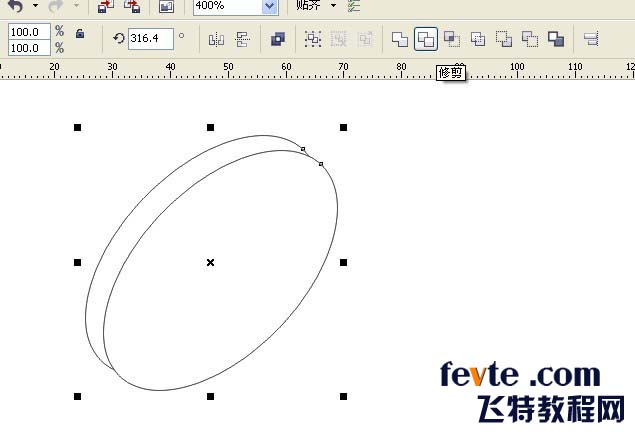The height and width of the screenshot is (432, 635).
Task: Open the undo history dropdown arrow
Action: [36, 6]
